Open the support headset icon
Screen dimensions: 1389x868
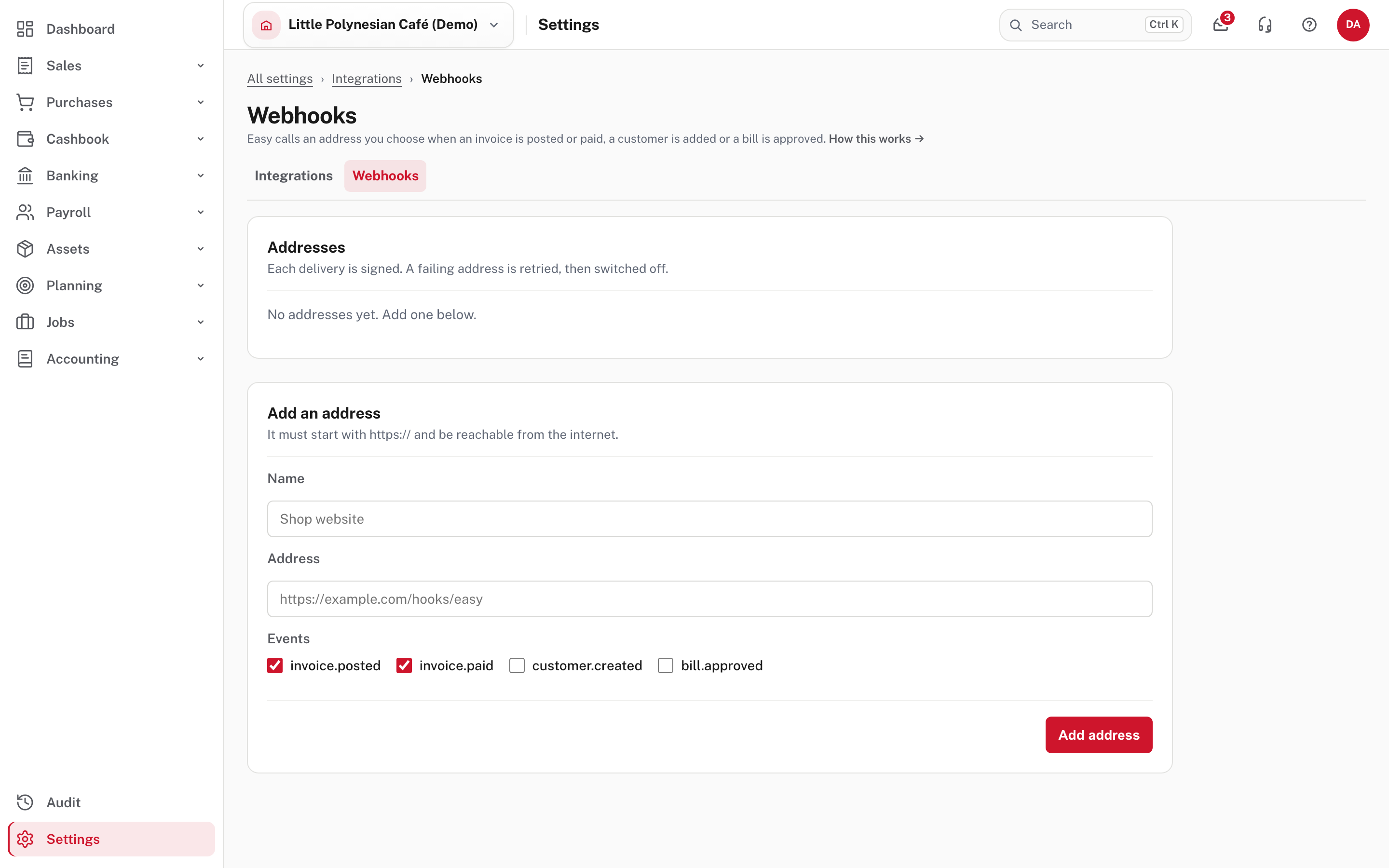coord(1265,25)
